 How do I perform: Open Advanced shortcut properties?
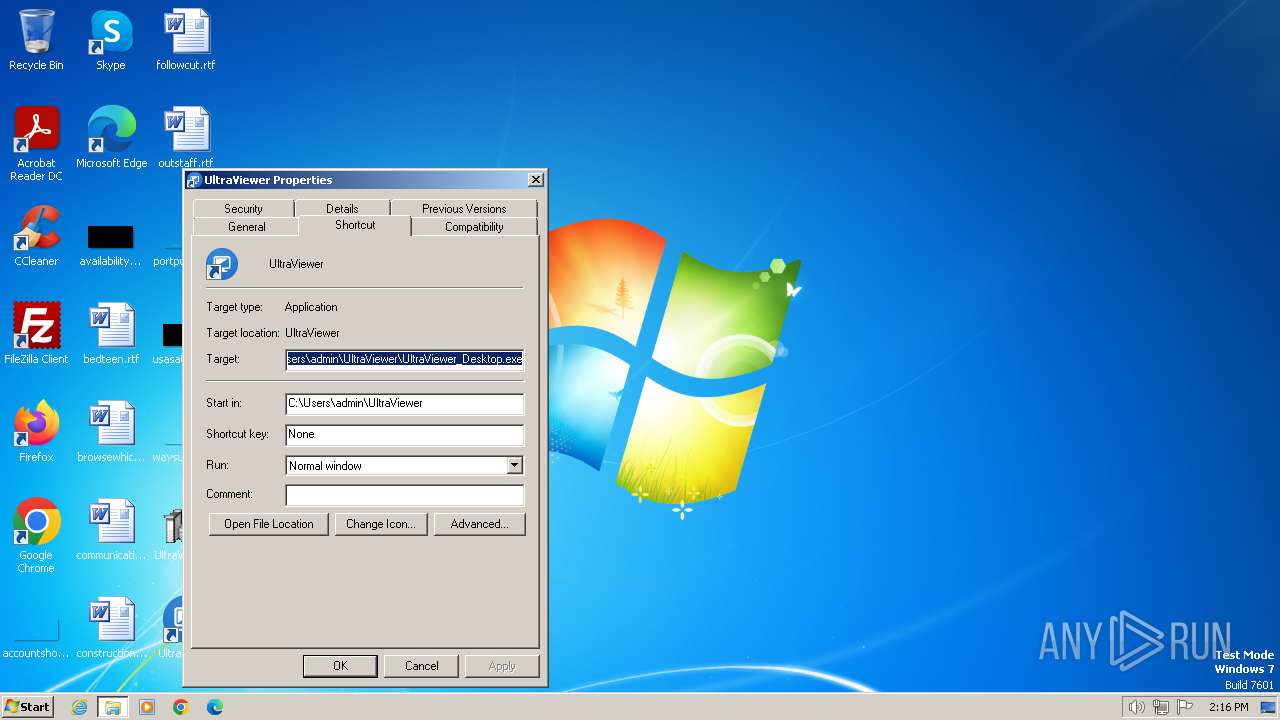[479, 524]
